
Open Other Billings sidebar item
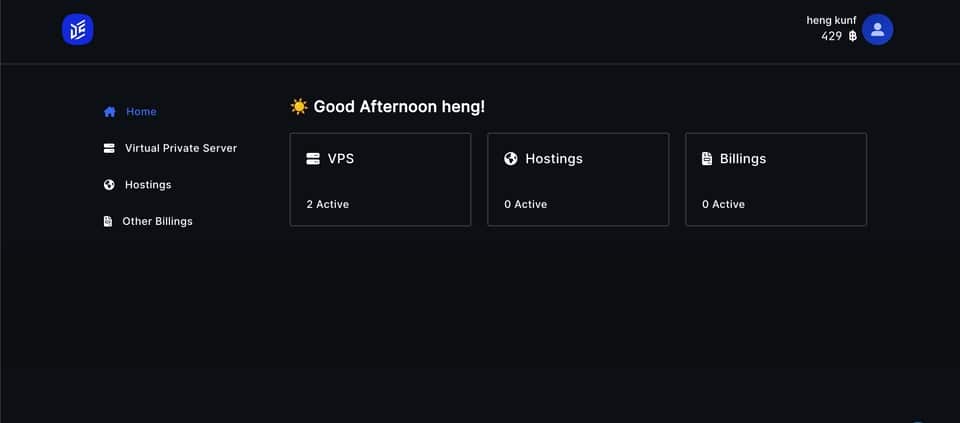pos(157,222)
